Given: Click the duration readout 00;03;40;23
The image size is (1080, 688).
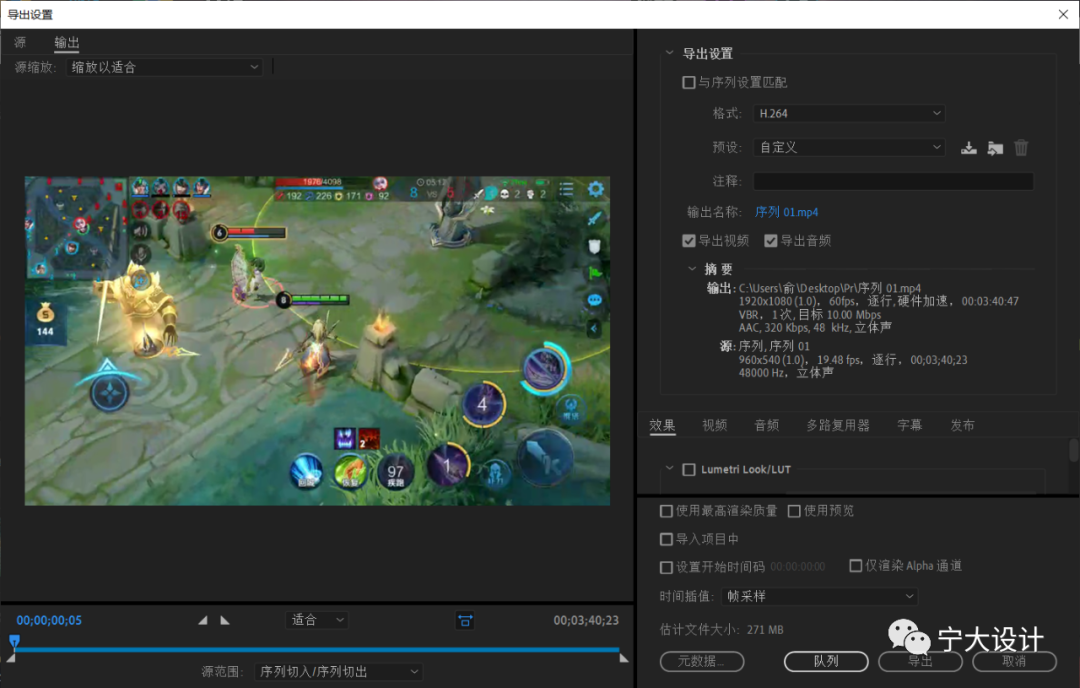Looking at the screenshot, I should [x=586, y=621].
